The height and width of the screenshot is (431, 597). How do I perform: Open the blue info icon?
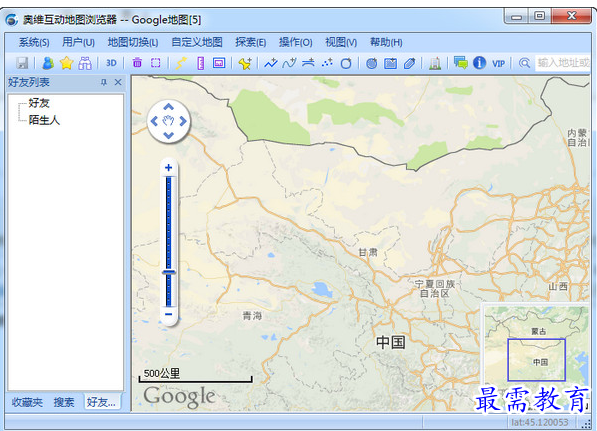tap(479, 62)
